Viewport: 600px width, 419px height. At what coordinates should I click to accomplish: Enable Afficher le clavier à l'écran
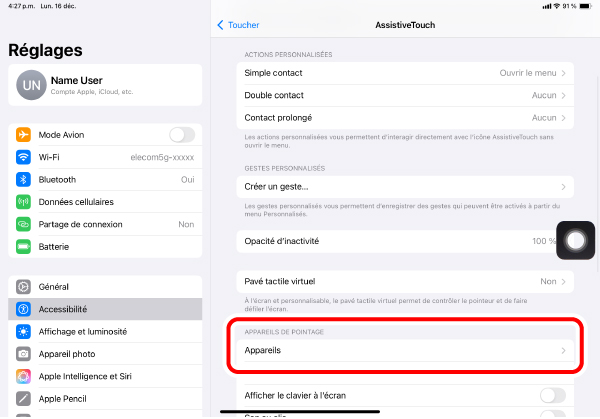pos(552,394)
